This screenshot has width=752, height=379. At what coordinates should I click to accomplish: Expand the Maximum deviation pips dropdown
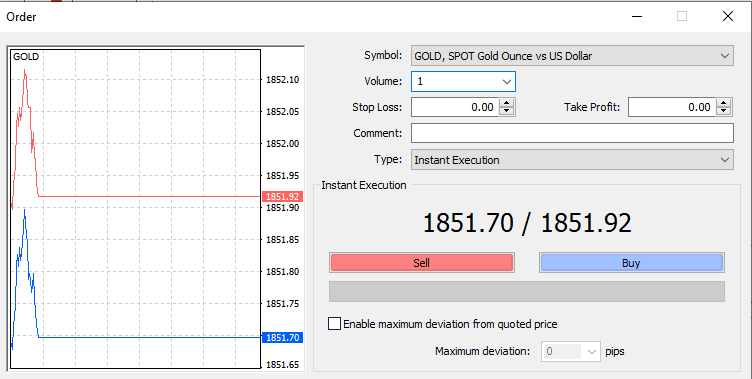tap(592, 352)
